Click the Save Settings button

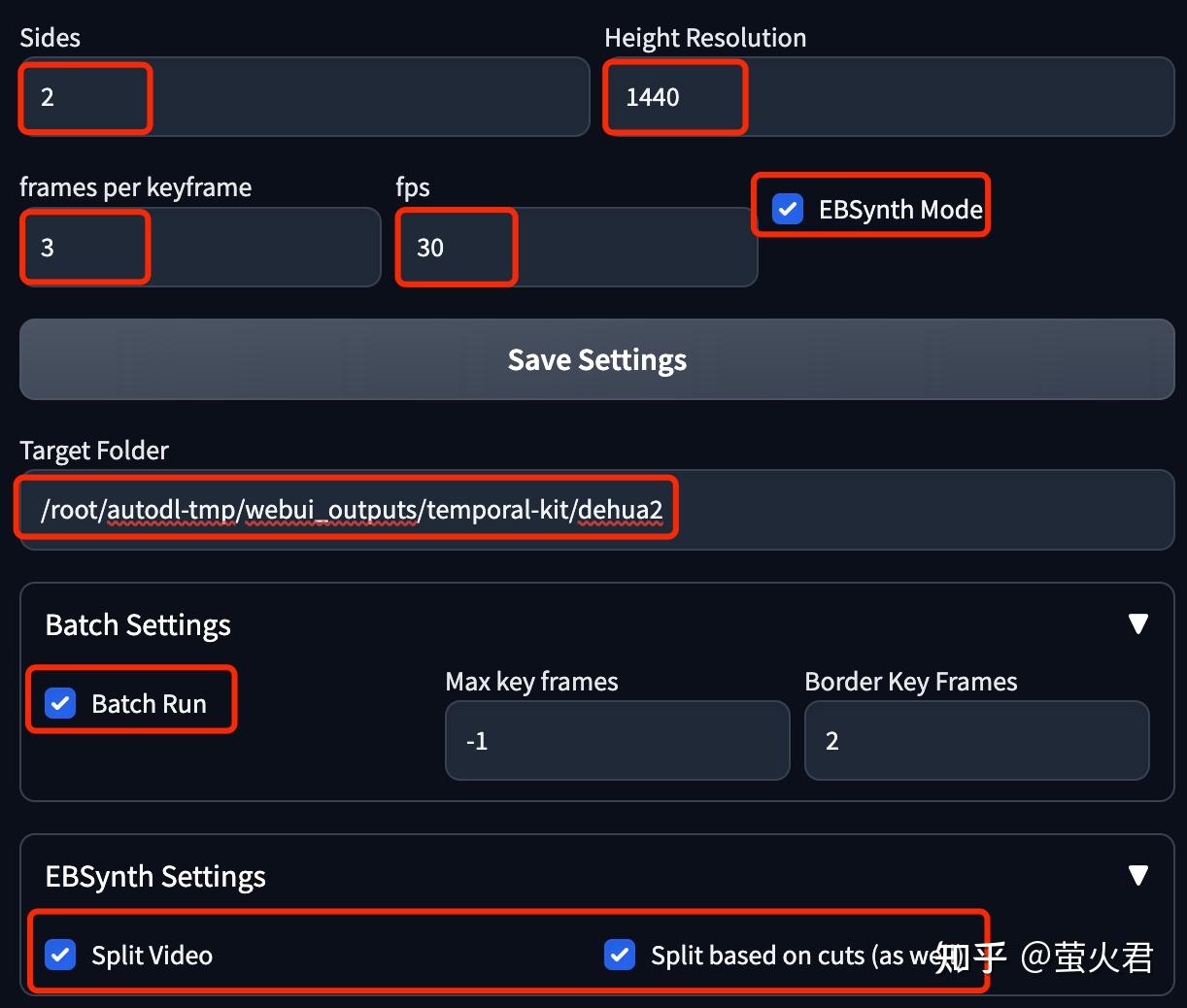coord(596,359)
